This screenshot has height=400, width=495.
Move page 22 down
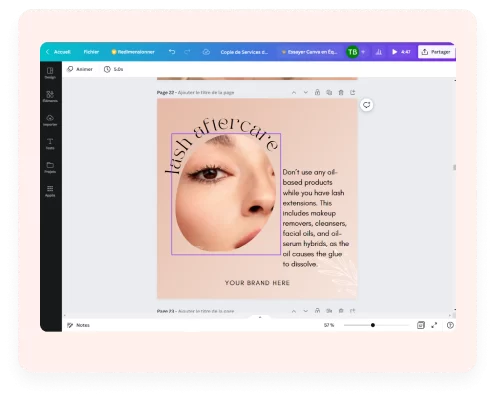click(306, 93)
